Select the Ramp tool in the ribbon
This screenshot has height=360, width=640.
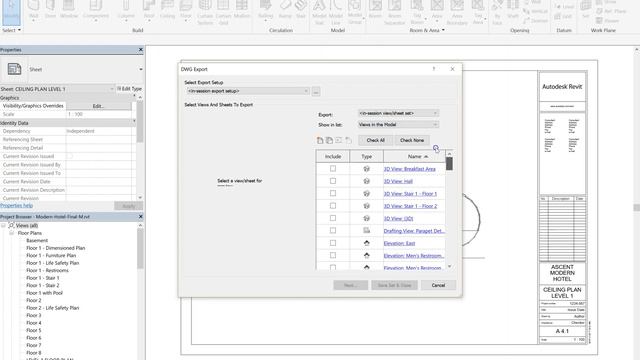[285, 10]
